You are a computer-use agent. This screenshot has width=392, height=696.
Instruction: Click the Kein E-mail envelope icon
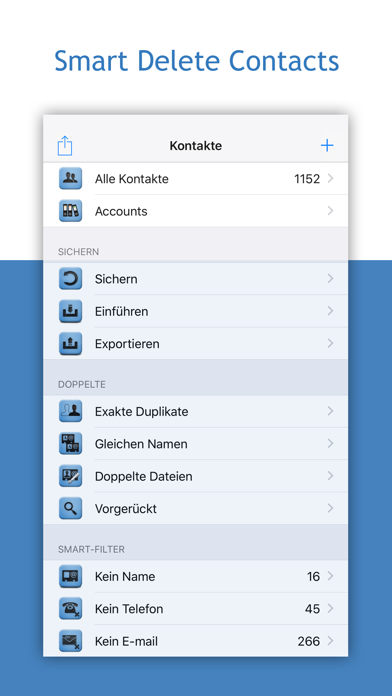(70, 641)
